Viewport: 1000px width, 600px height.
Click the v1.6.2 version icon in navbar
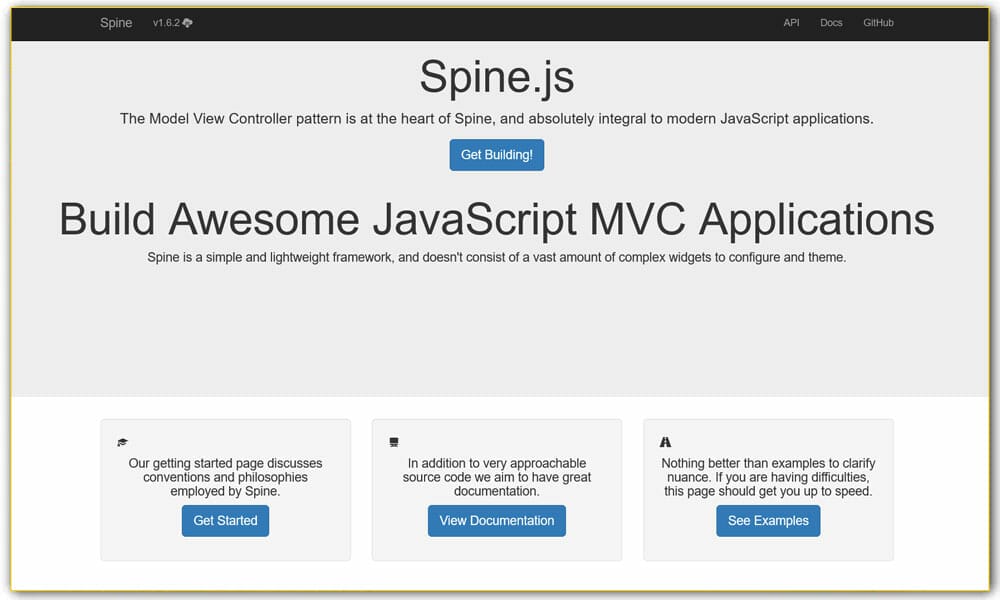[184, 22]
